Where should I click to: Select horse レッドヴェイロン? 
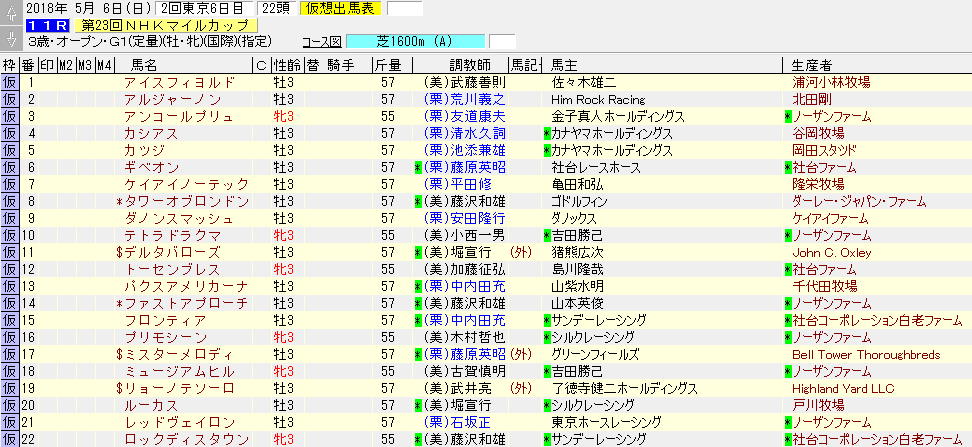click(179, 423)
